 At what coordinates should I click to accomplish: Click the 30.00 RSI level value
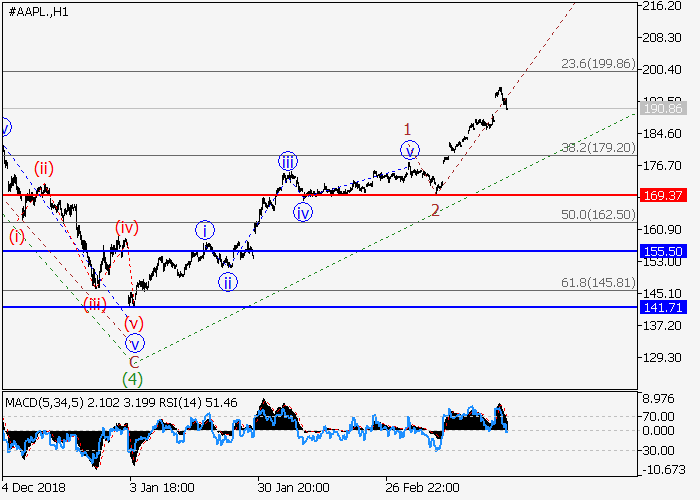(658, 450)
